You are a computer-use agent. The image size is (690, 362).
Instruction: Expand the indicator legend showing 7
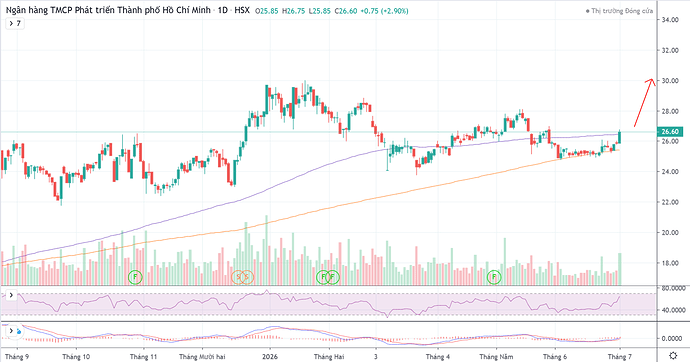tap(15, 23)
